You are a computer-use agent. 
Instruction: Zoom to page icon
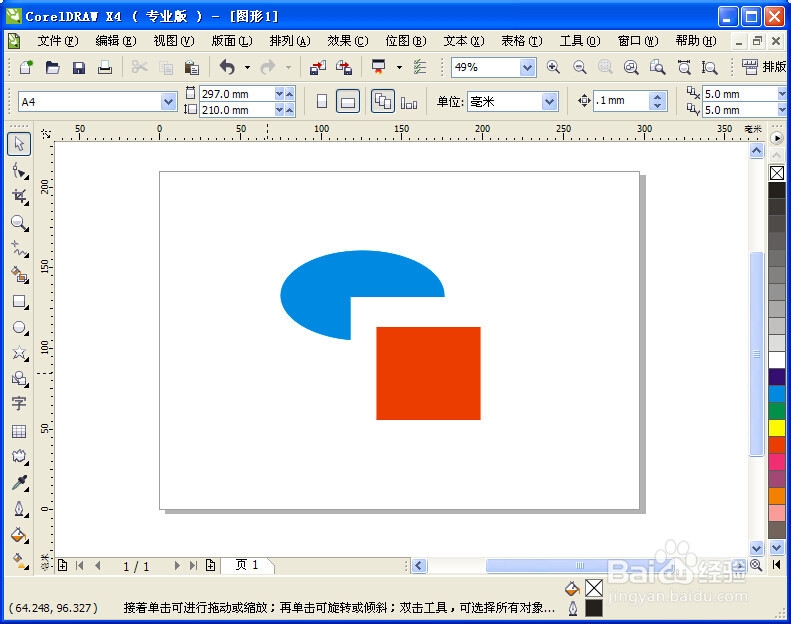(657, 67)
